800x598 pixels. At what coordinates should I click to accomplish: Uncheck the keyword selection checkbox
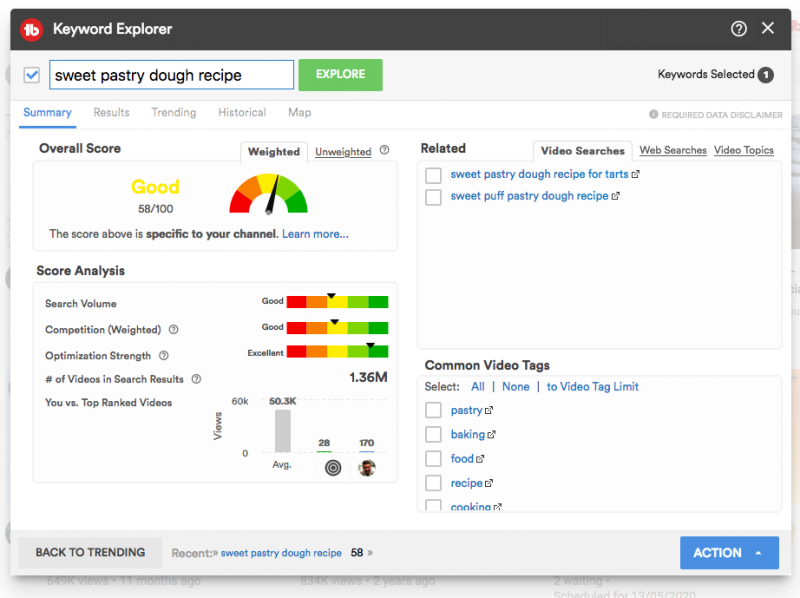point(32,75)
